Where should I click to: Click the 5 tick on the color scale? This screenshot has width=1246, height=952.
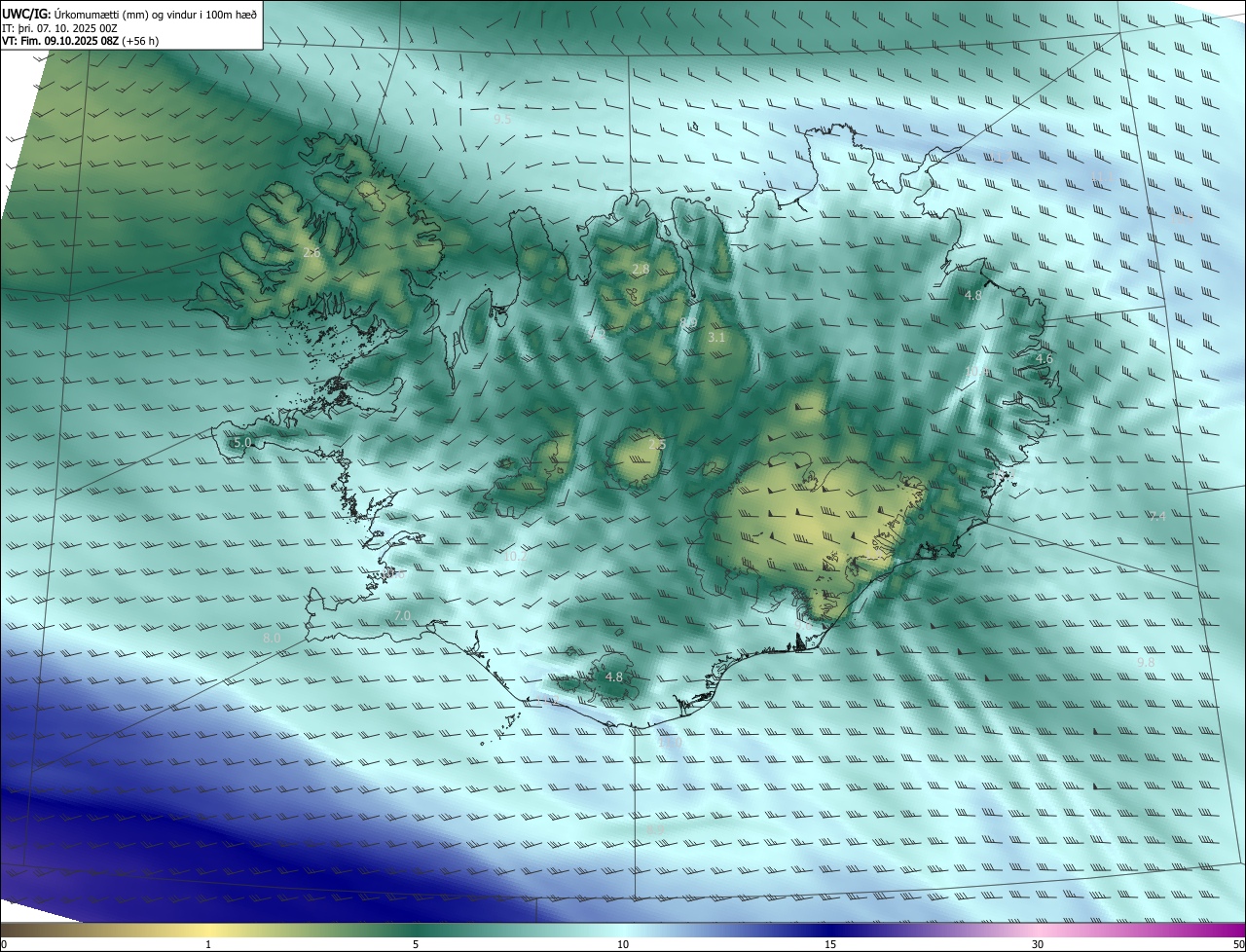pos(416,944)
